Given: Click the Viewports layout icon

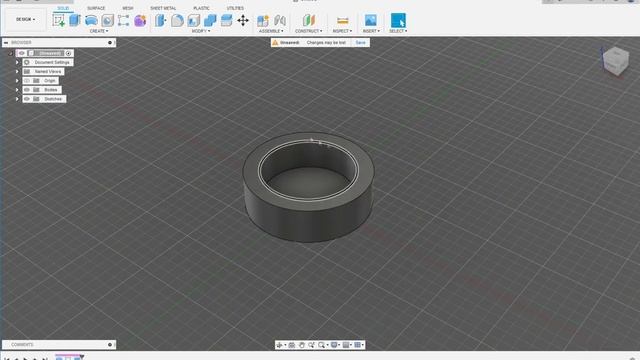Looking at the screenshot, I should [358, 345].
